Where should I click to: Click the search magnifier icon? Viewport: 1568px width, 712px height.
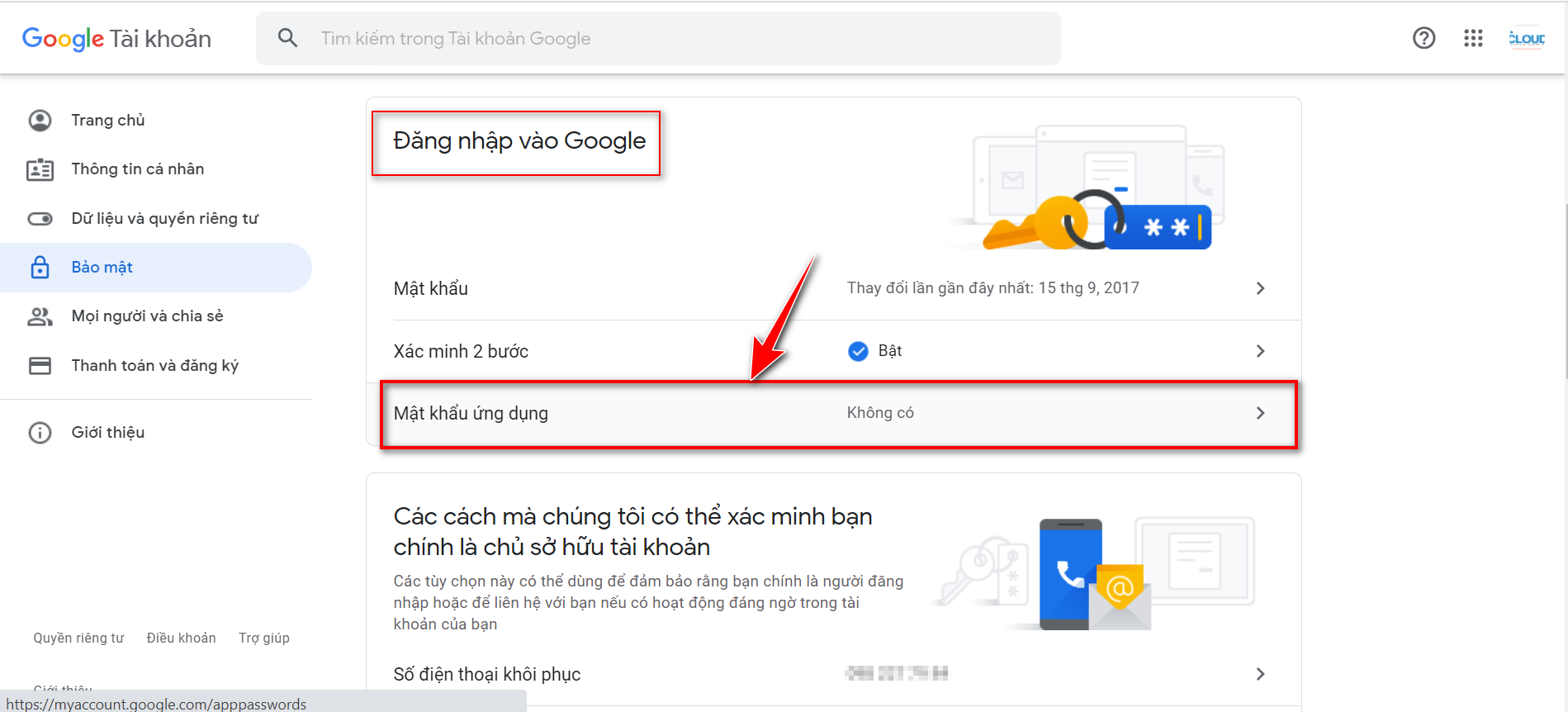tap(287, 38)
